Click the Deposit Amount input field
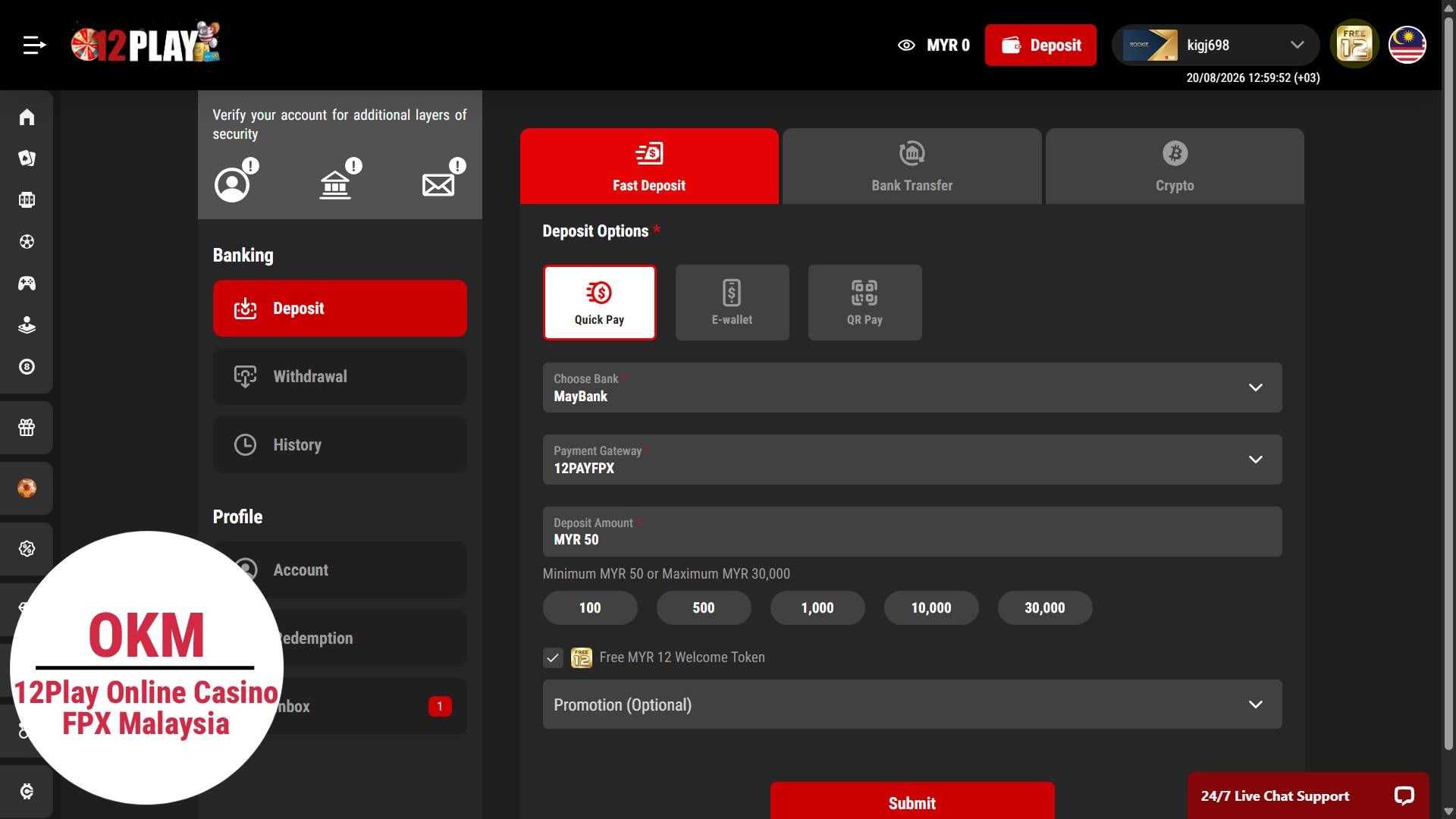1456x819 pixels. [912, 532]
